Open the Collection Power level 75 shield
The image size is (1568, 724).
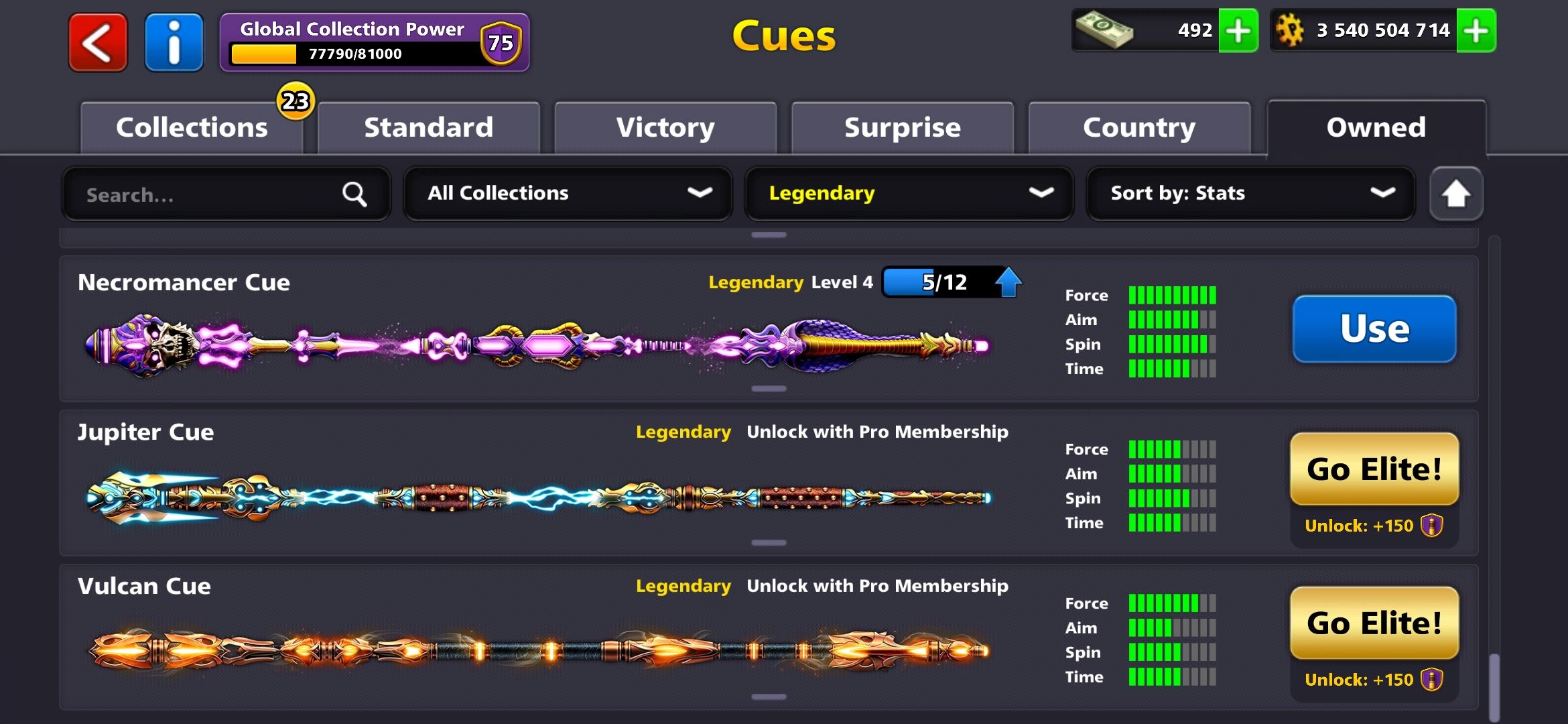pos(501,43)
